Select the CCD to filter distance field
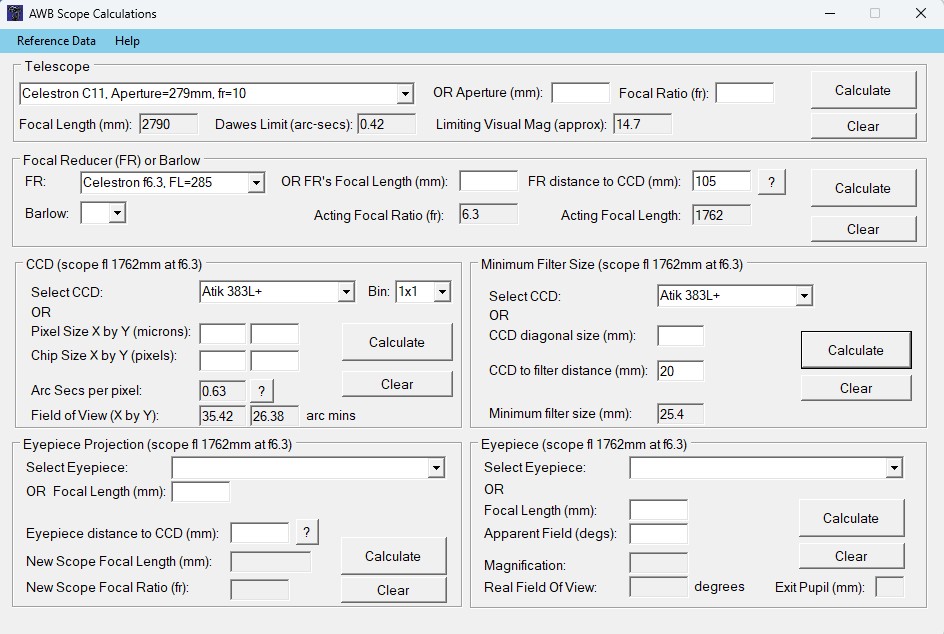The width and height of the screenshot is (944, 634). tap(681, 371)
